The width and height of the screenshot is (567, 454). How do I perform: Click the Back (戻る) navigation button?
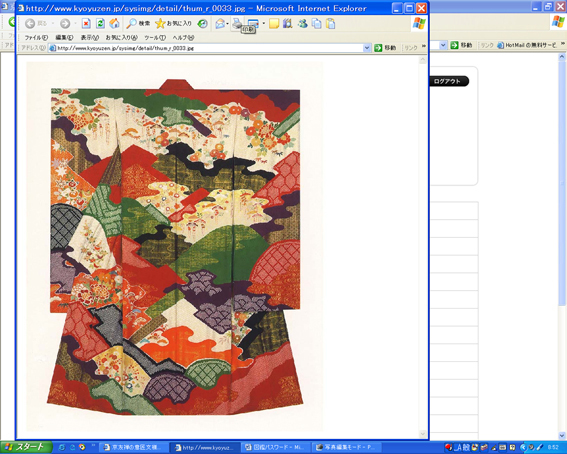(36, 23)
